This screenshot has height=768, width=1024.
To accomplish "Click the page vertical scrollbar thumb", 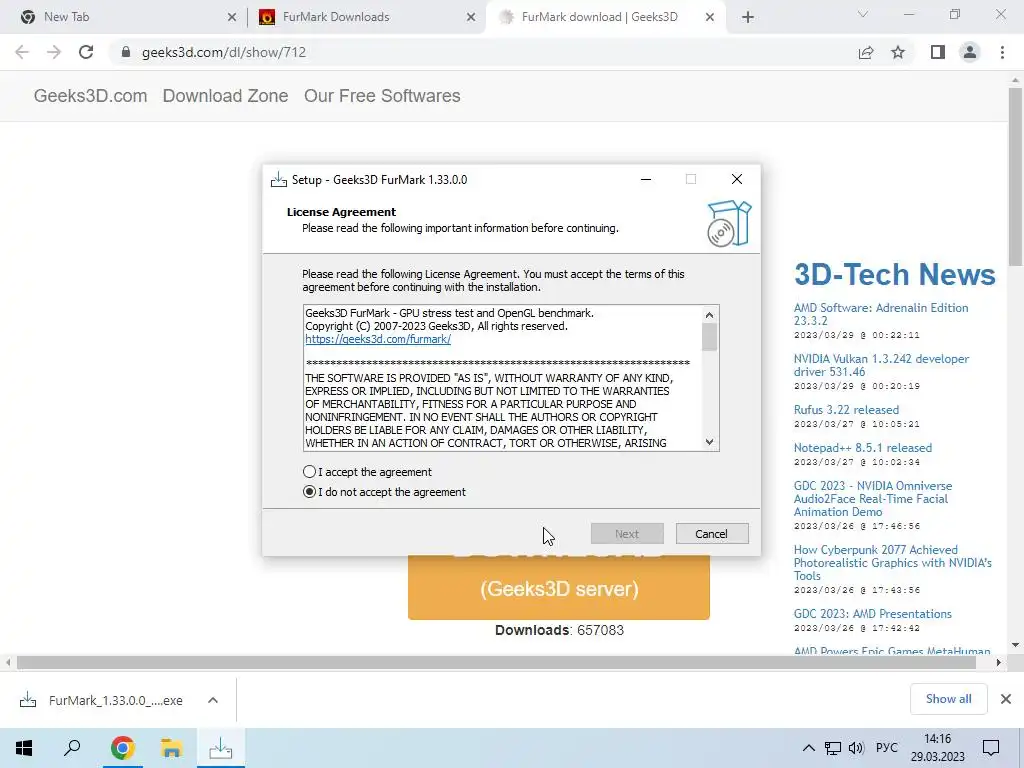I will click(x=1015, y=176).
